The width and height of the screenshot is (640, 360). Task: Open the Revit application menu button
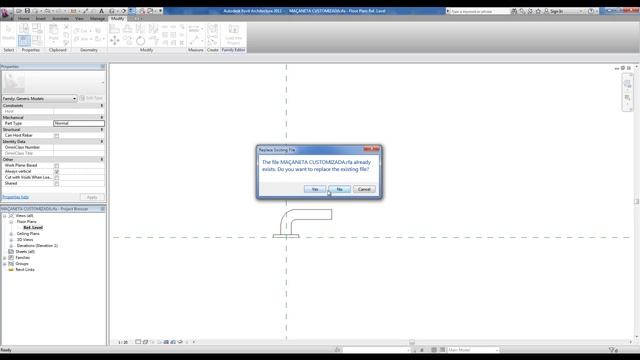tap(6, 13)
